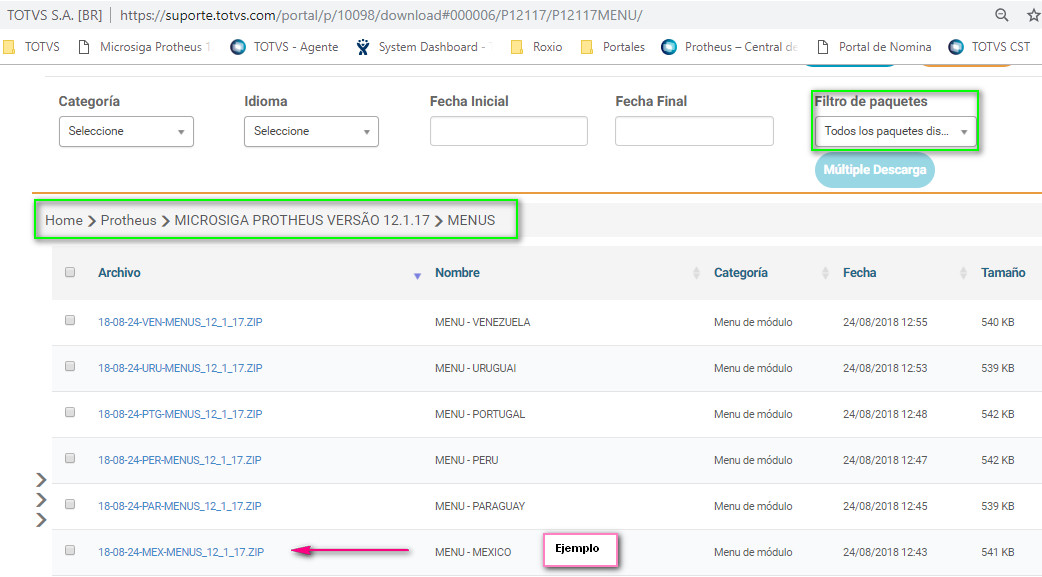The image size is (1042, 577).
Task: Sort by the Fecha column header
Action: 859,273
